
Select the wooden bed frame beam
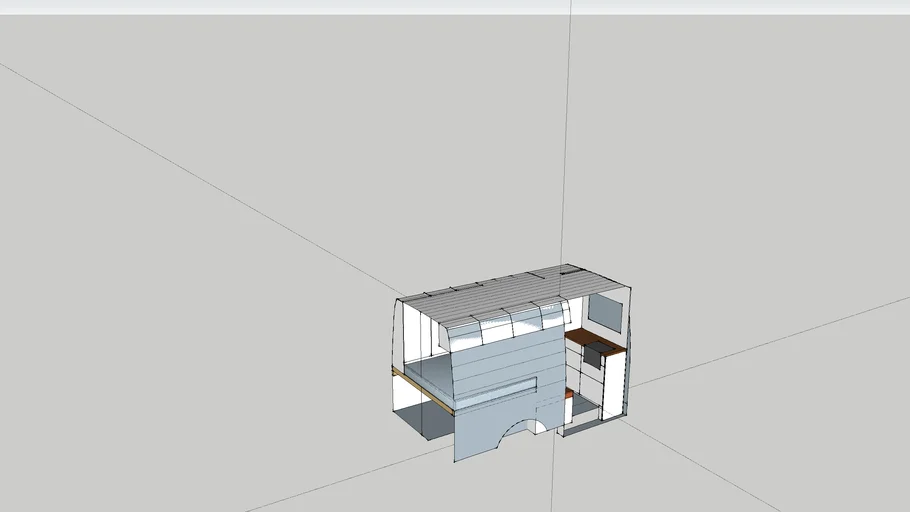point(422,391)
